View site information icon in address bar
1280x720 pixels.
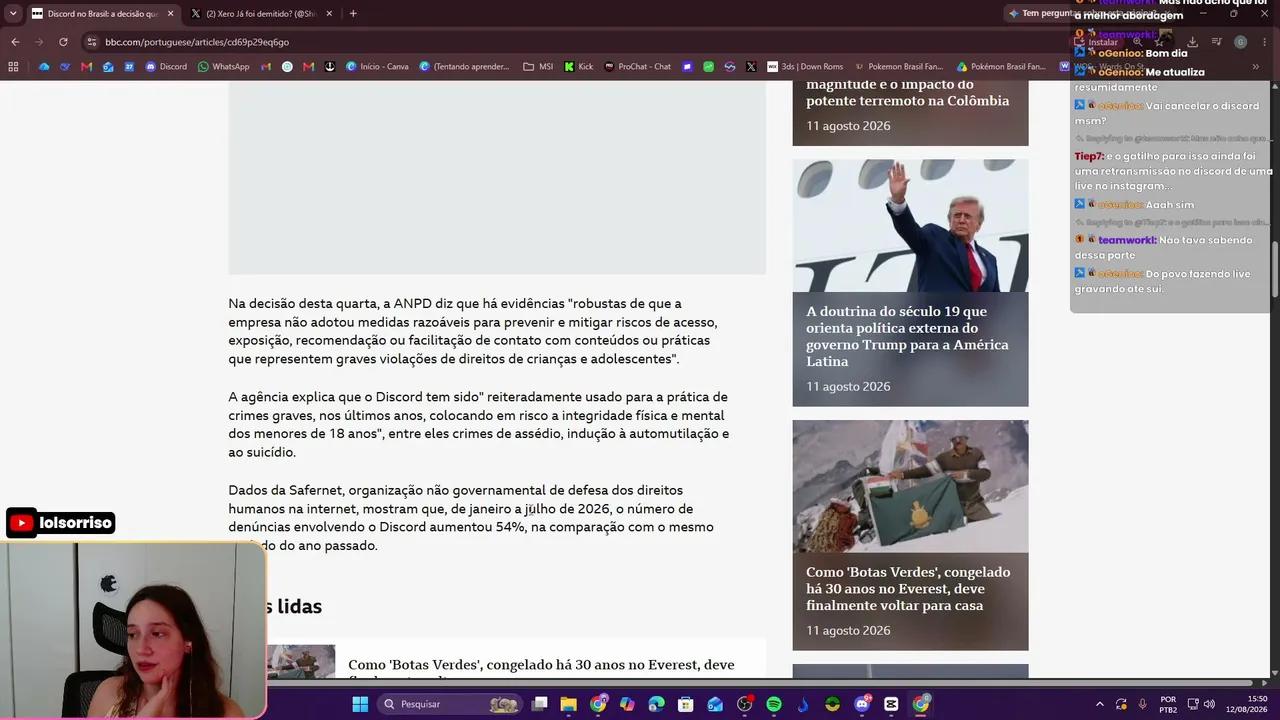click(x=92, y=42)
